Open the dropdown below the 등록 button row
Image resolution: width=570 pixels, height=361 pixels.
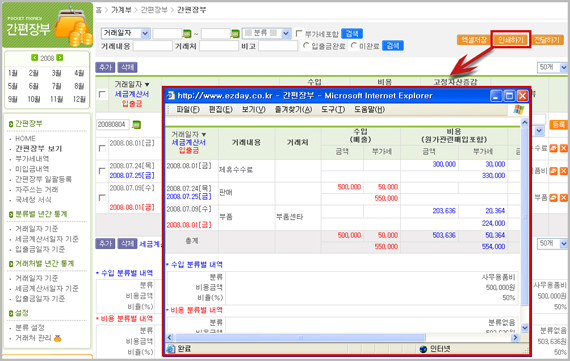(x=538, y=131)
